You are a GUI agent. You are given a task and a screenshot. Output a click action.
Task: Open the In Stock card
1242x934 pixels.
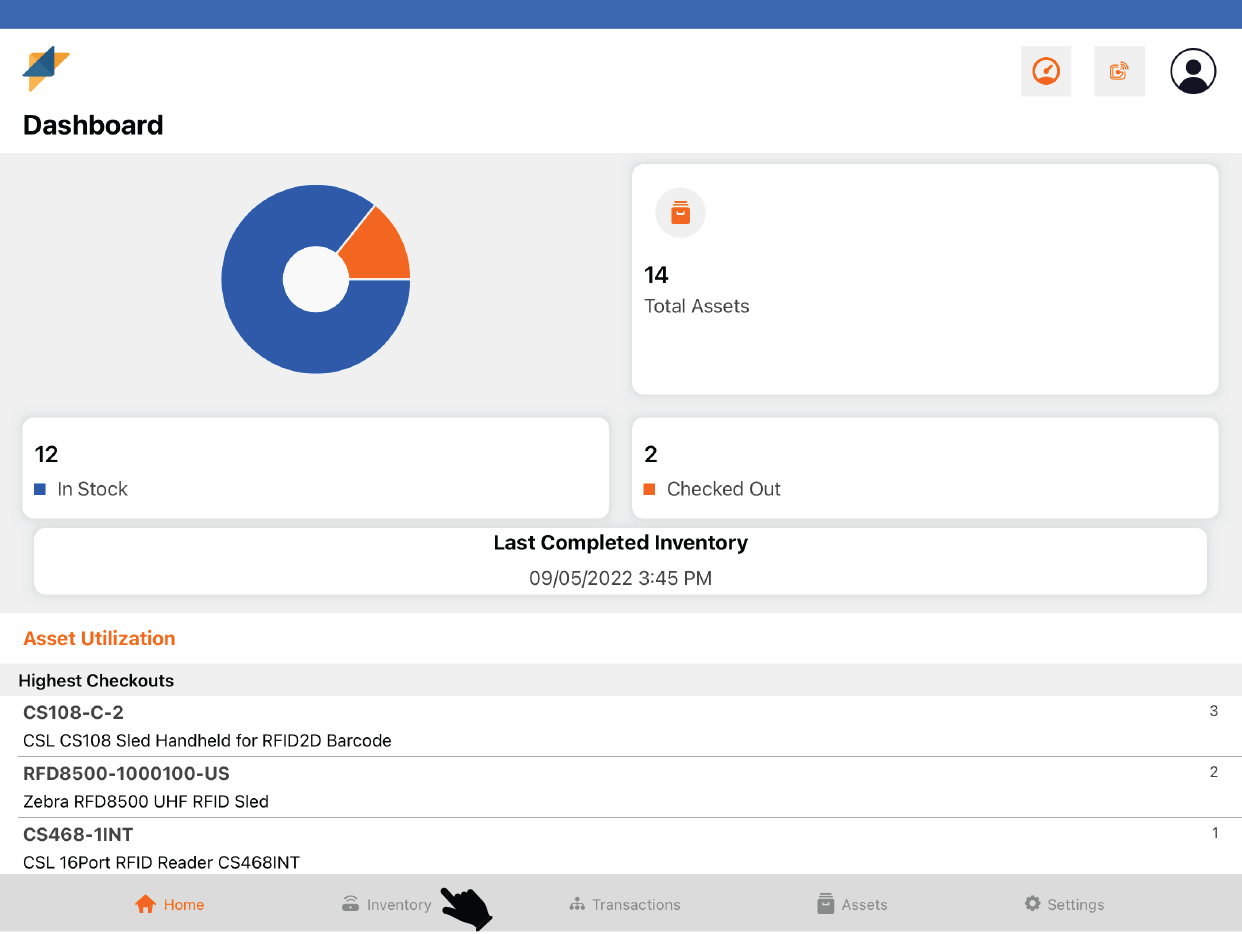click(315, 468)
